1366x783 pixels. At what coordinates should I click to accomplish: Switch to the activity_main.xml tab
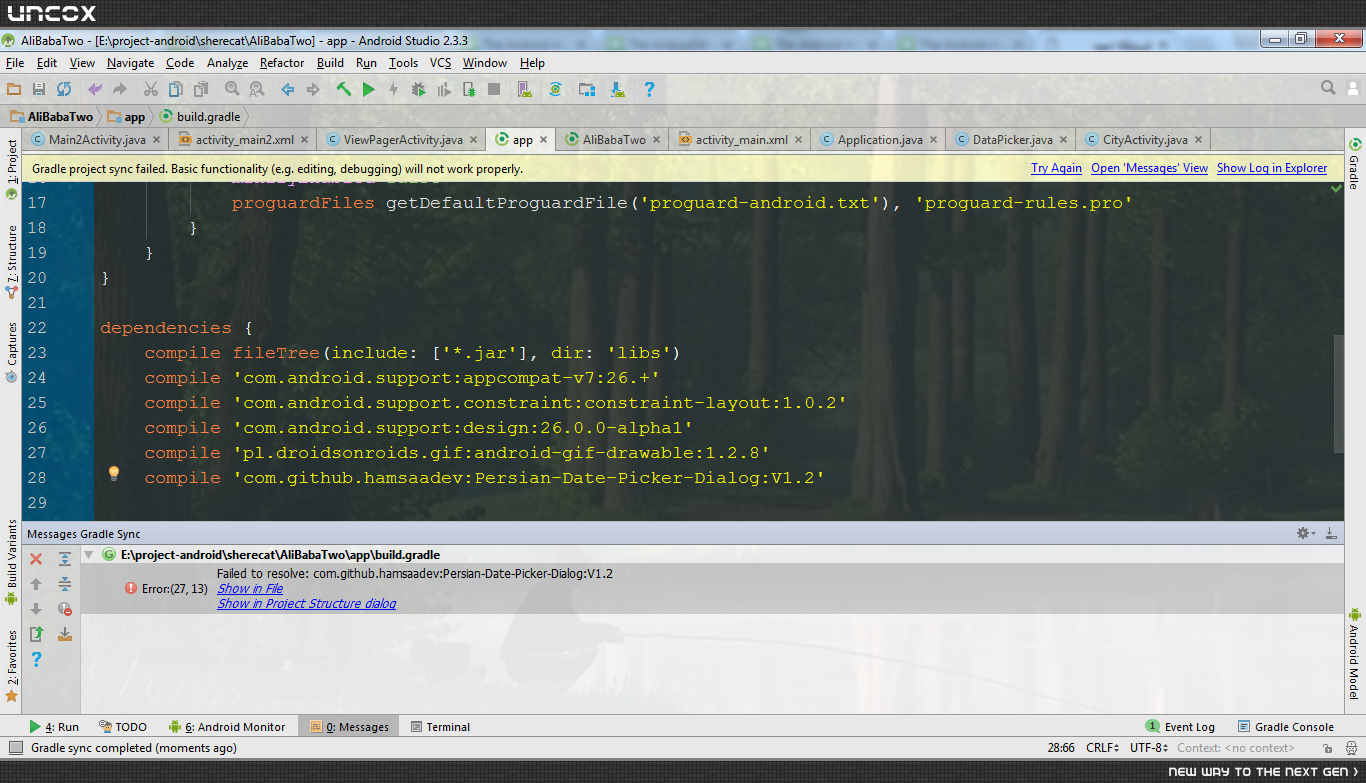(742, 140)
